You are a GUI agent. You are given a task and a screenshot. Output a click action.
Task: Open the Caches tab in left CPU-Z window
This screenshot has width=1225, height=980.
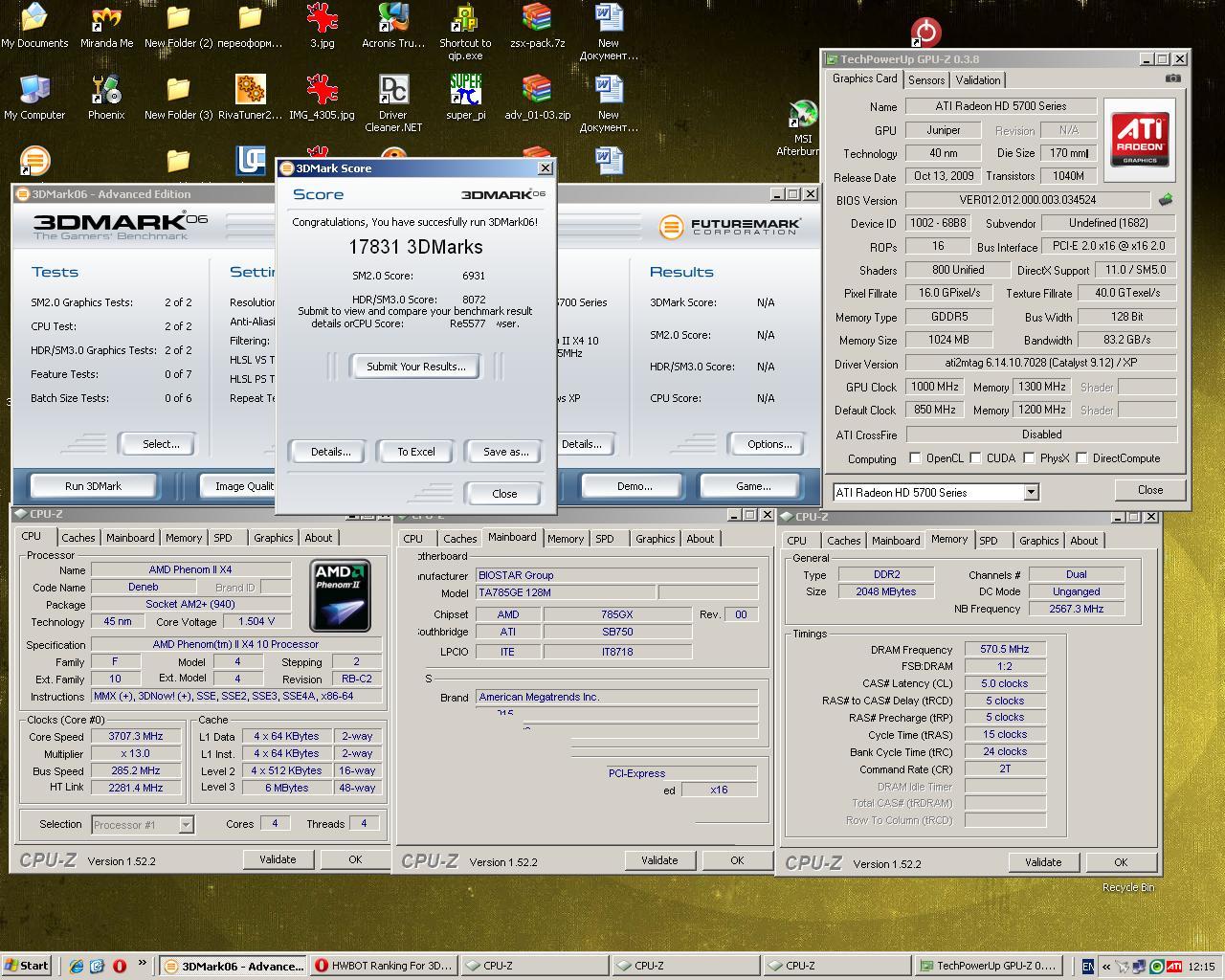point(78,538)
